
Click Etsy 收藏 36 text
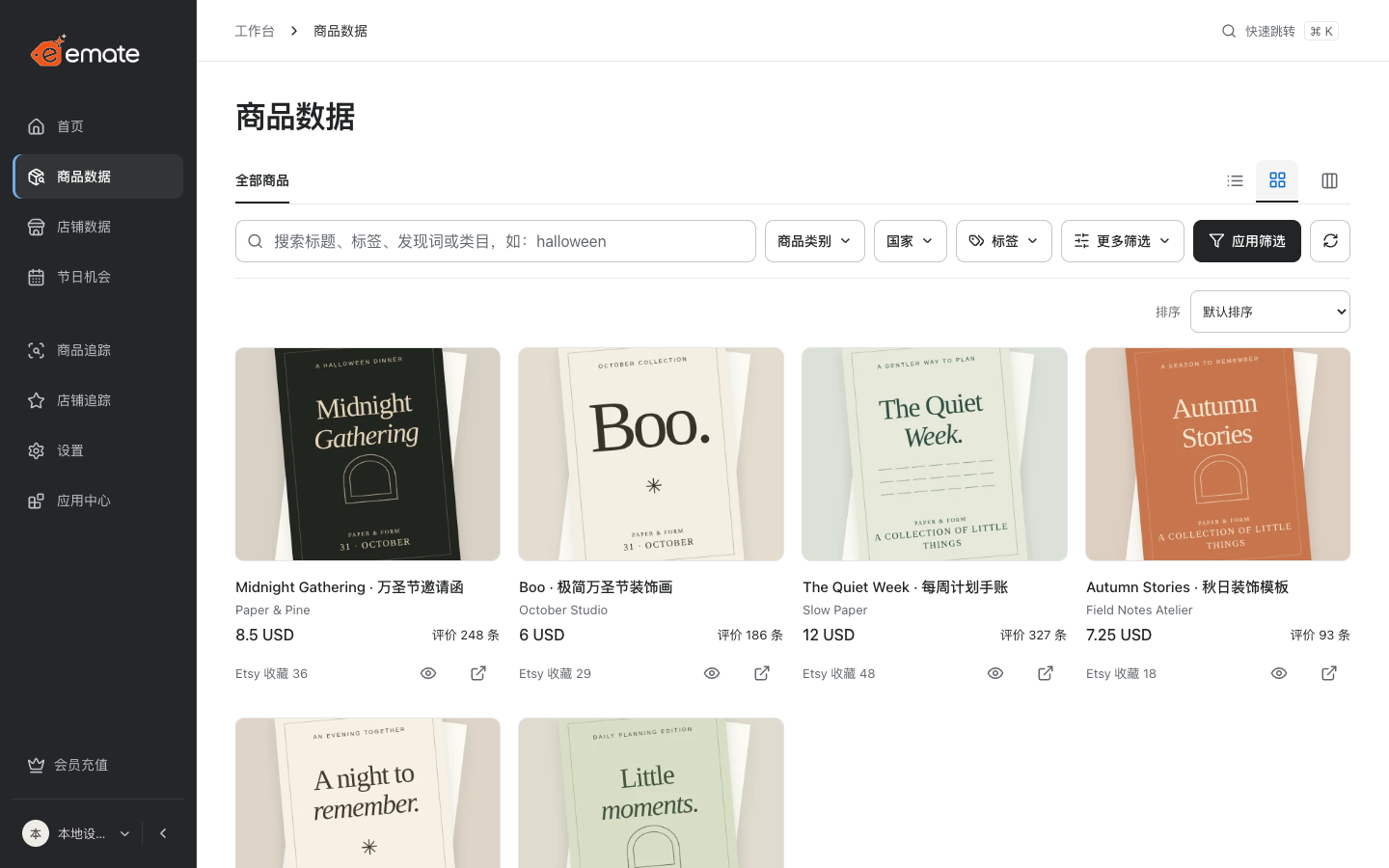271,673
